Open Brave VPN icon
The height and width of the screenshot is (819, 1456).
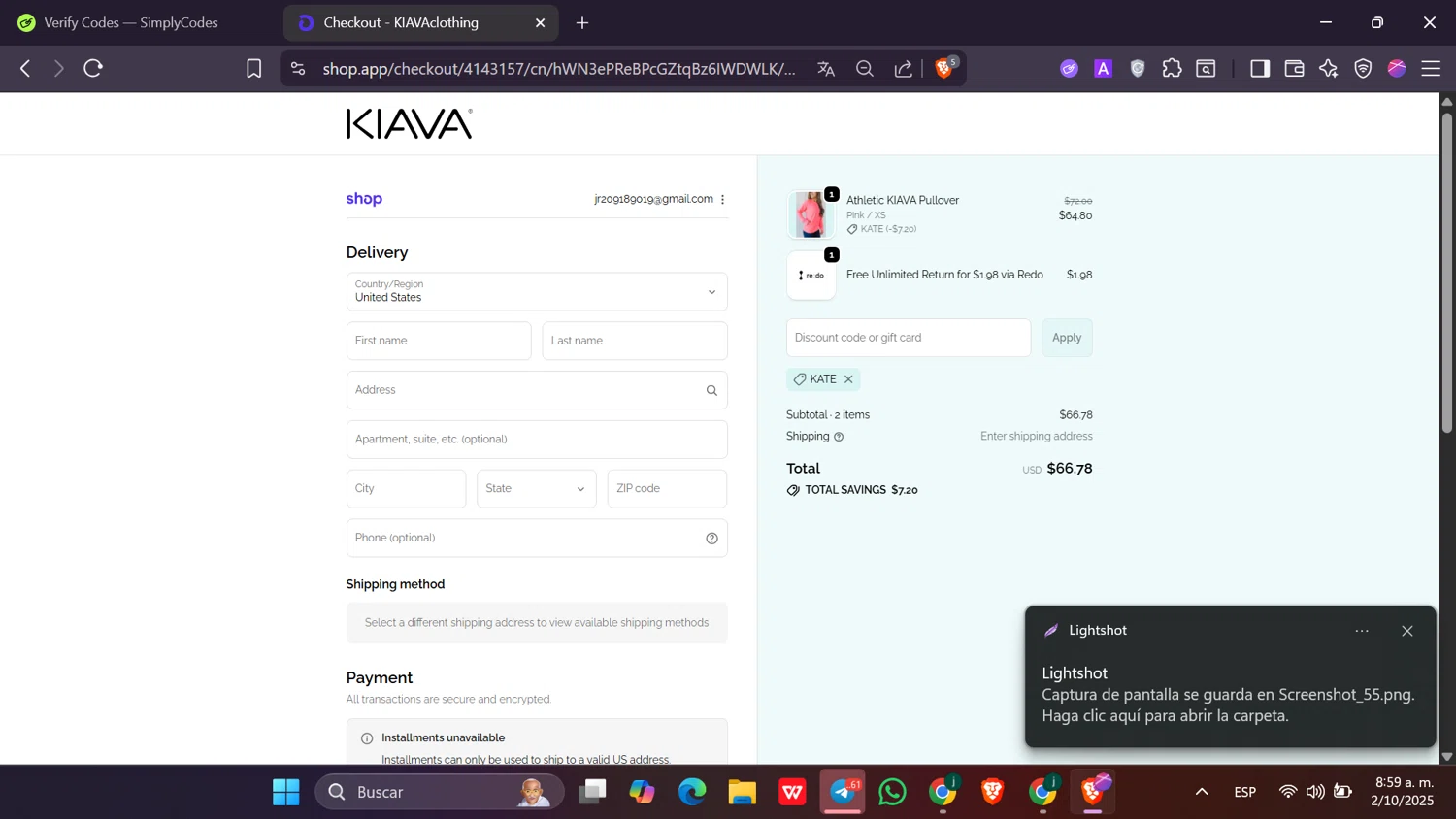1363,68
